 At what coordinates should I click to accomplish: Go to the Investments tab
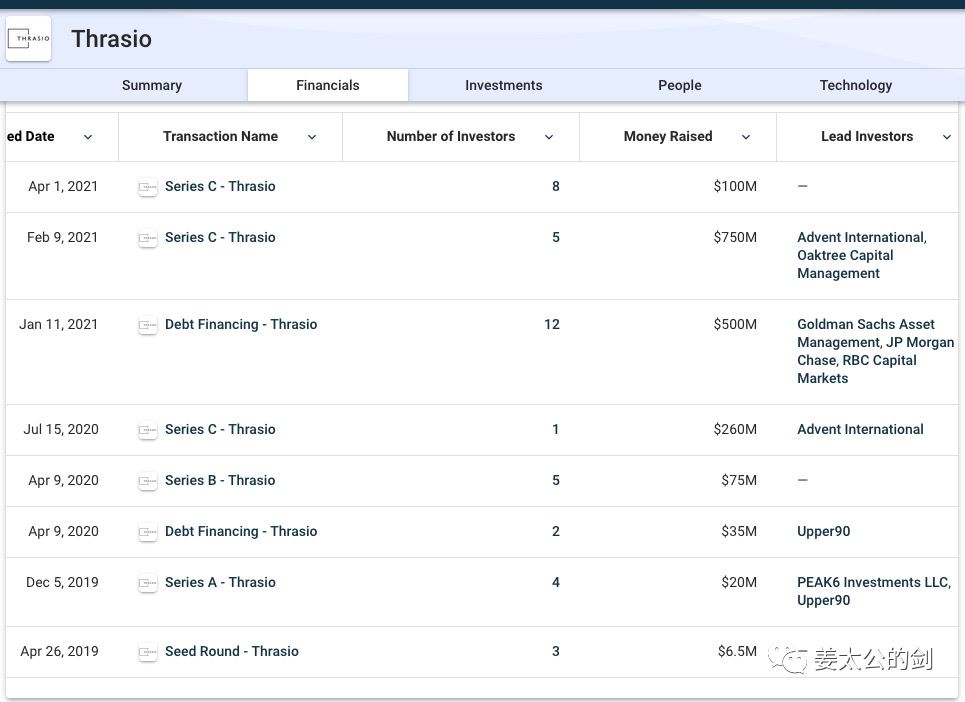coord(503,86)
